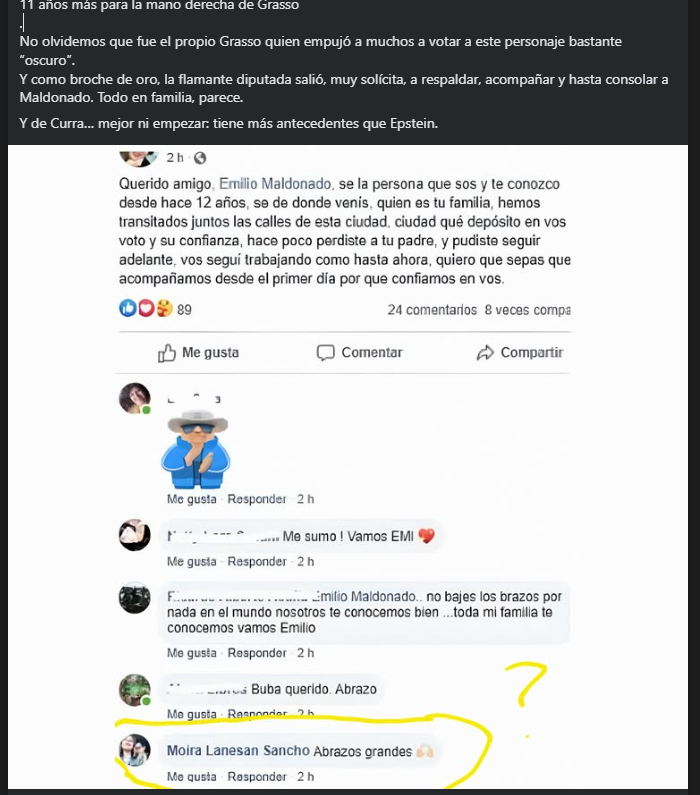Click Responder under the Abrazos grandes comment
700x795 pixels.
point(257,777)
